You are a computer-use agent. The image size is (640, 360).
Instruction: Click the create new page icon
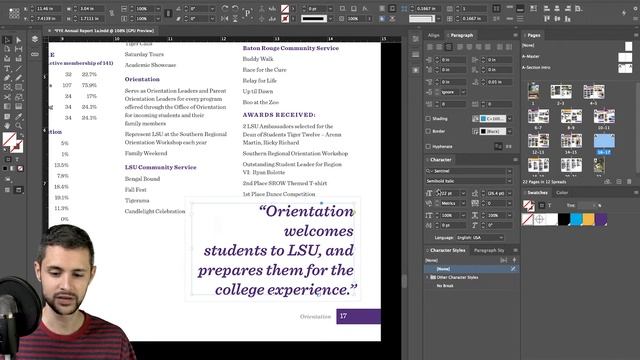pyautogui.click(x=619, y=181)
